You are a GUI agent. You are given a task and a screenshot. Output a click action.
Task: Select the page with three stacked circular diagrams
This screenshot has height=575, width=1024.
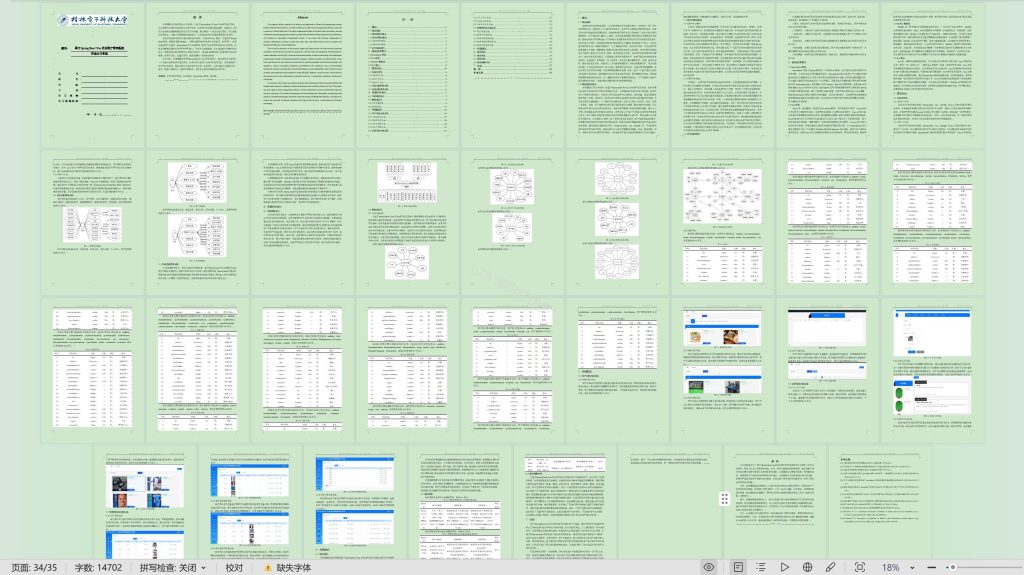(617, 222)
